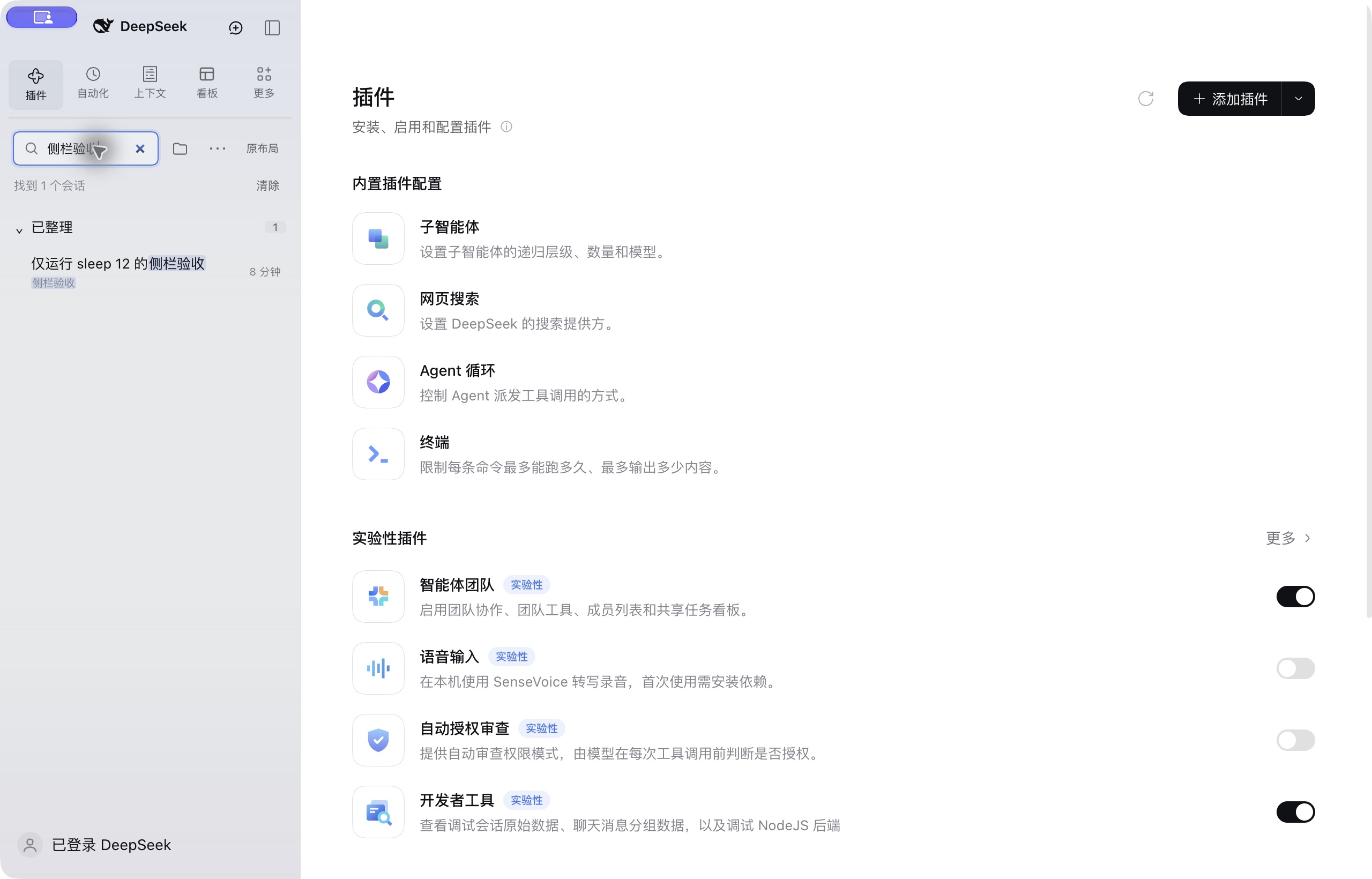1372x879 pixels.
Task: Switch to the 上下文 tab
Action: click(150, 83)
